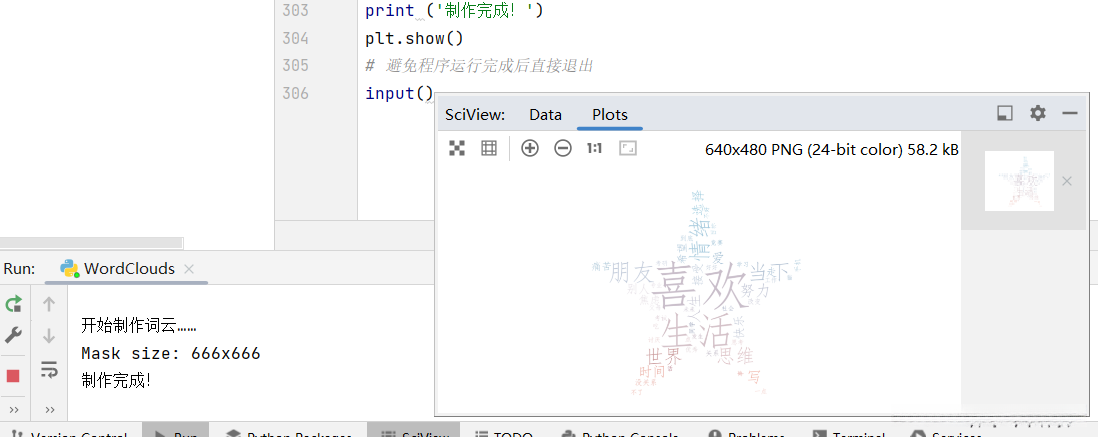Stop the running process with the red square
Image resolution: width=1098 pixels, height=437 pixels.
point(13,376)
